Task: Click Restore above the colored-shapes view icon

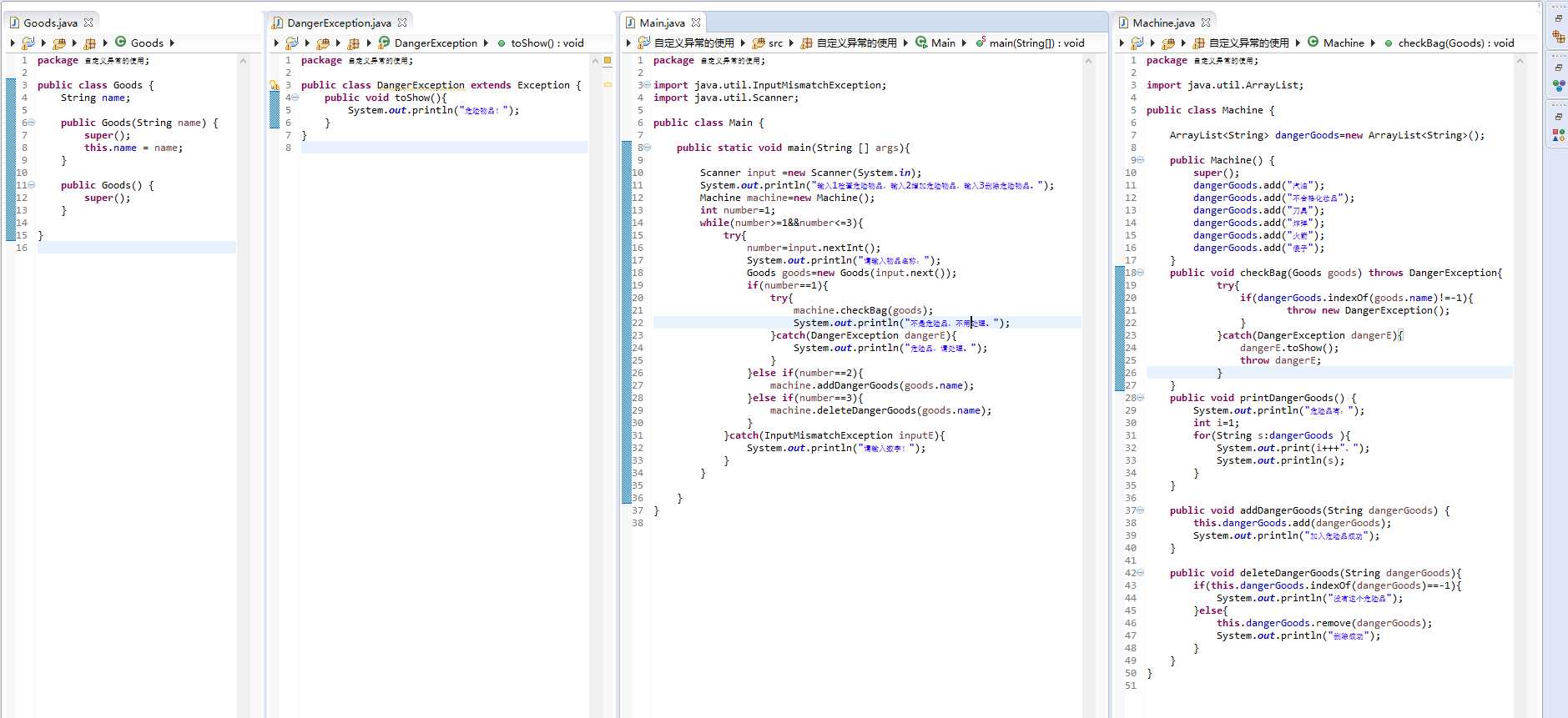Action: pos(1558,116)
